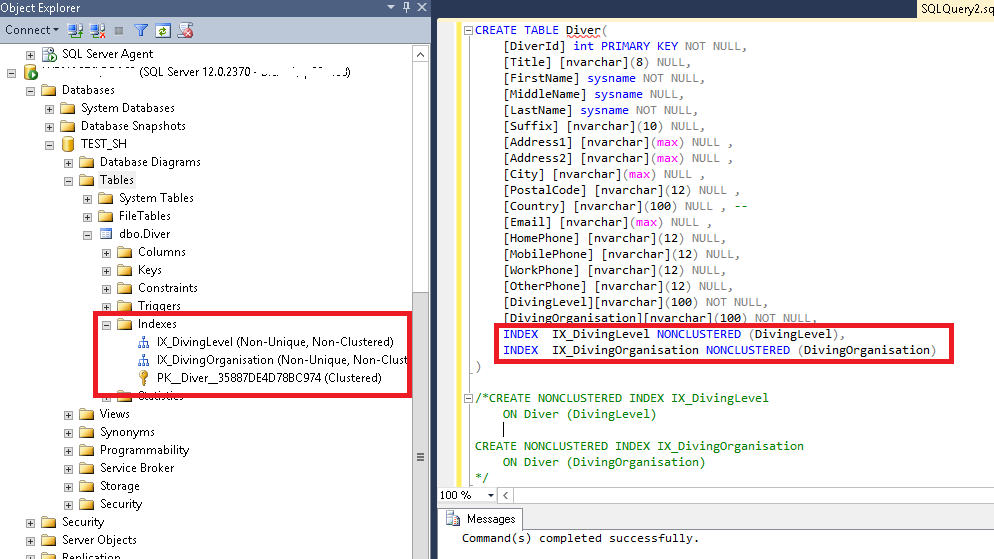Image resolution: width=994 pixels, height=559 pixels.
Task: Collapse the CREATE TABLE code block
Action: tap(467, 31)
